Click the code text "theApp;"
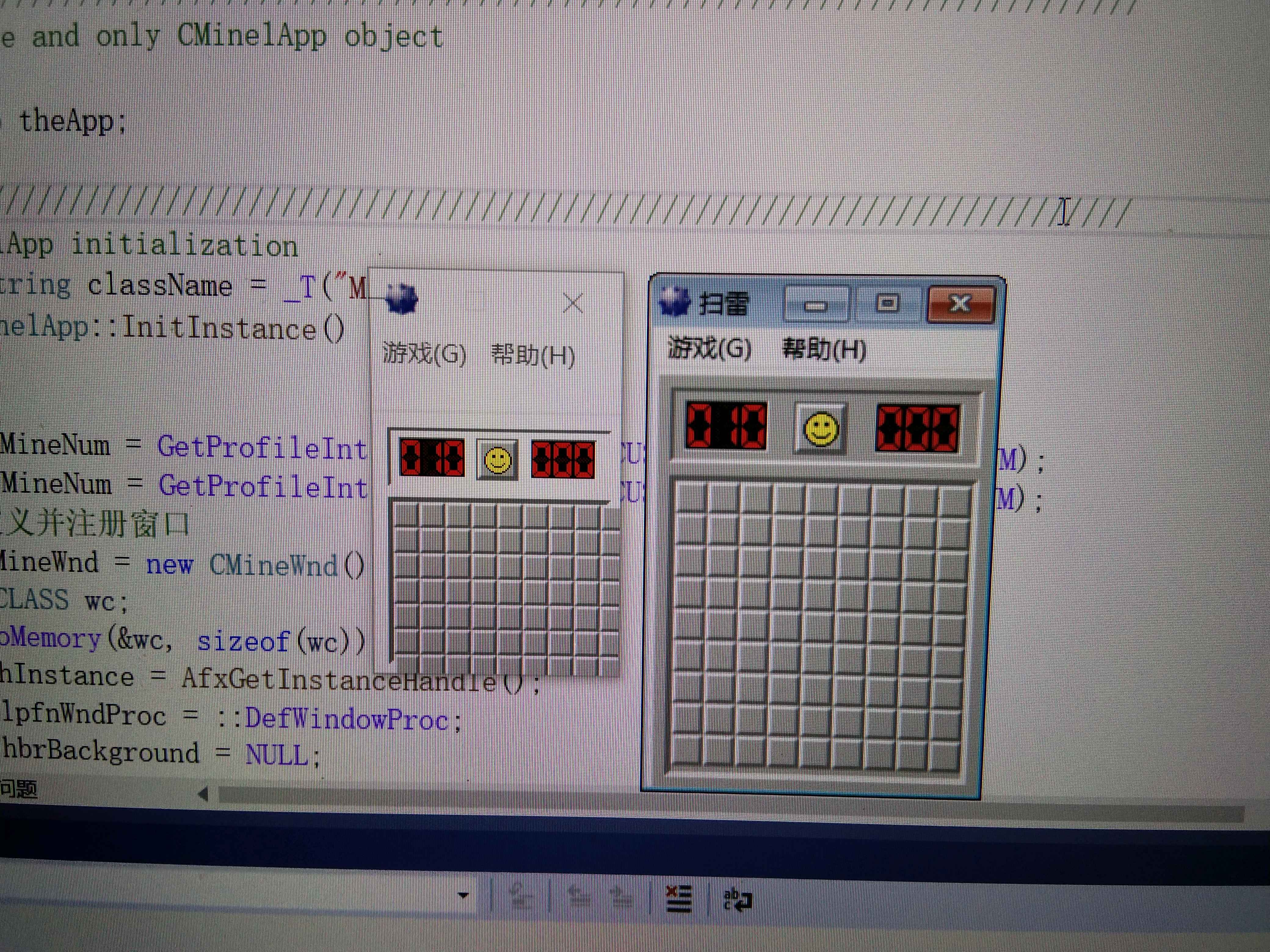The image size is (1270, 952). point(73,122)
